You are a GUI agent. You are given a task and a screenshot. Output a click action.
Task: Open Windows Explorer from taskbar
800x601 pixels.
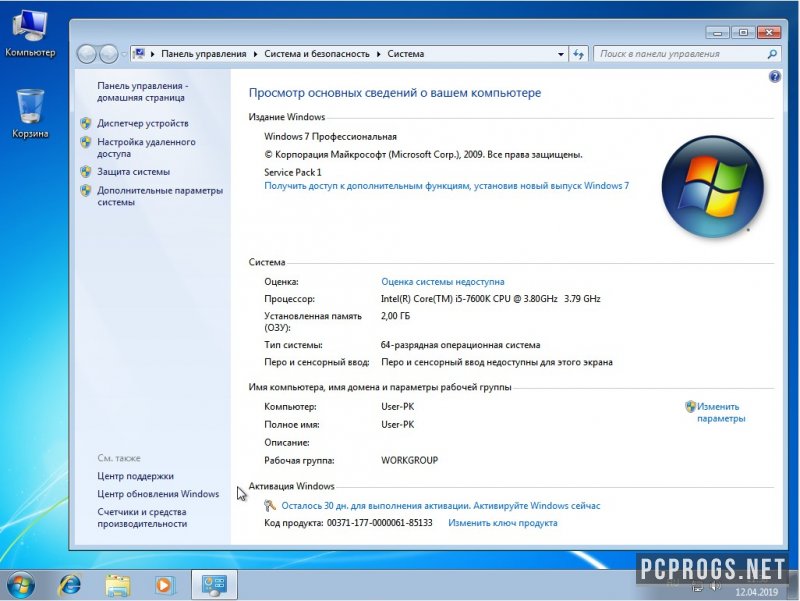(118, 585)
